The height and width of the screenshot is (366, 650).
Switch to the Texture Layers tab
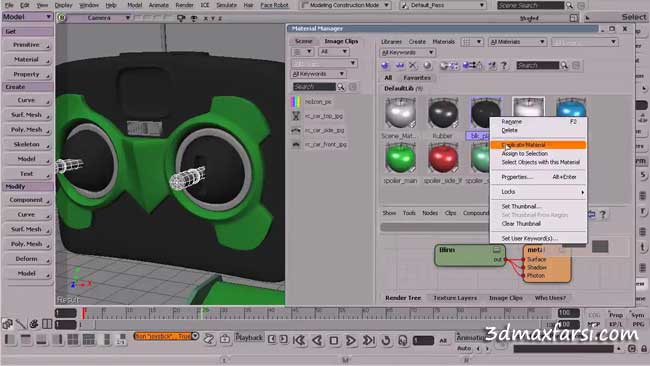tap(455, 298)
